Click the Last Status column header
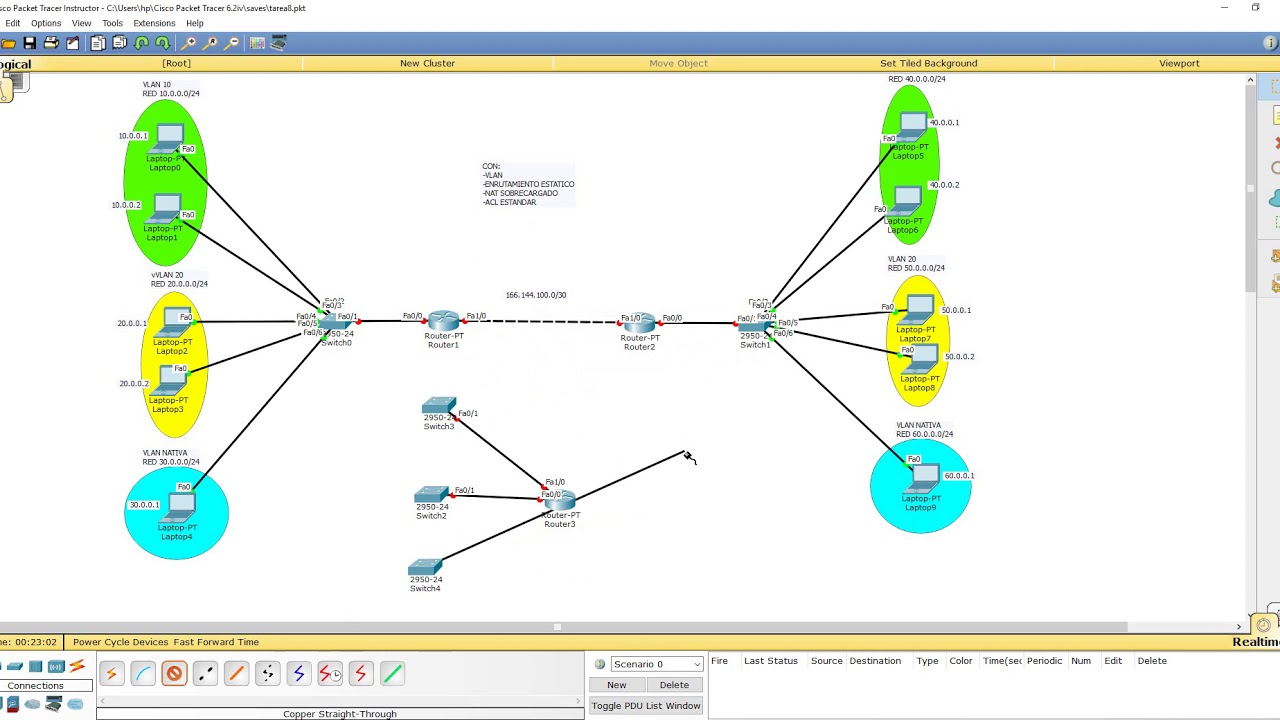The width and height of the screenshot is (1280, 720). click(770, 661)
